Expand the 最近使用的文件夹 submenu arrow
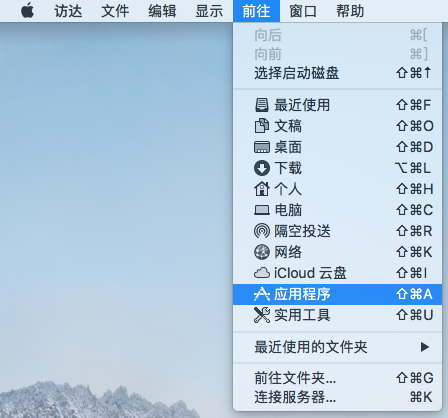This screenshot has height=418, width=448. tap(424, 347)
